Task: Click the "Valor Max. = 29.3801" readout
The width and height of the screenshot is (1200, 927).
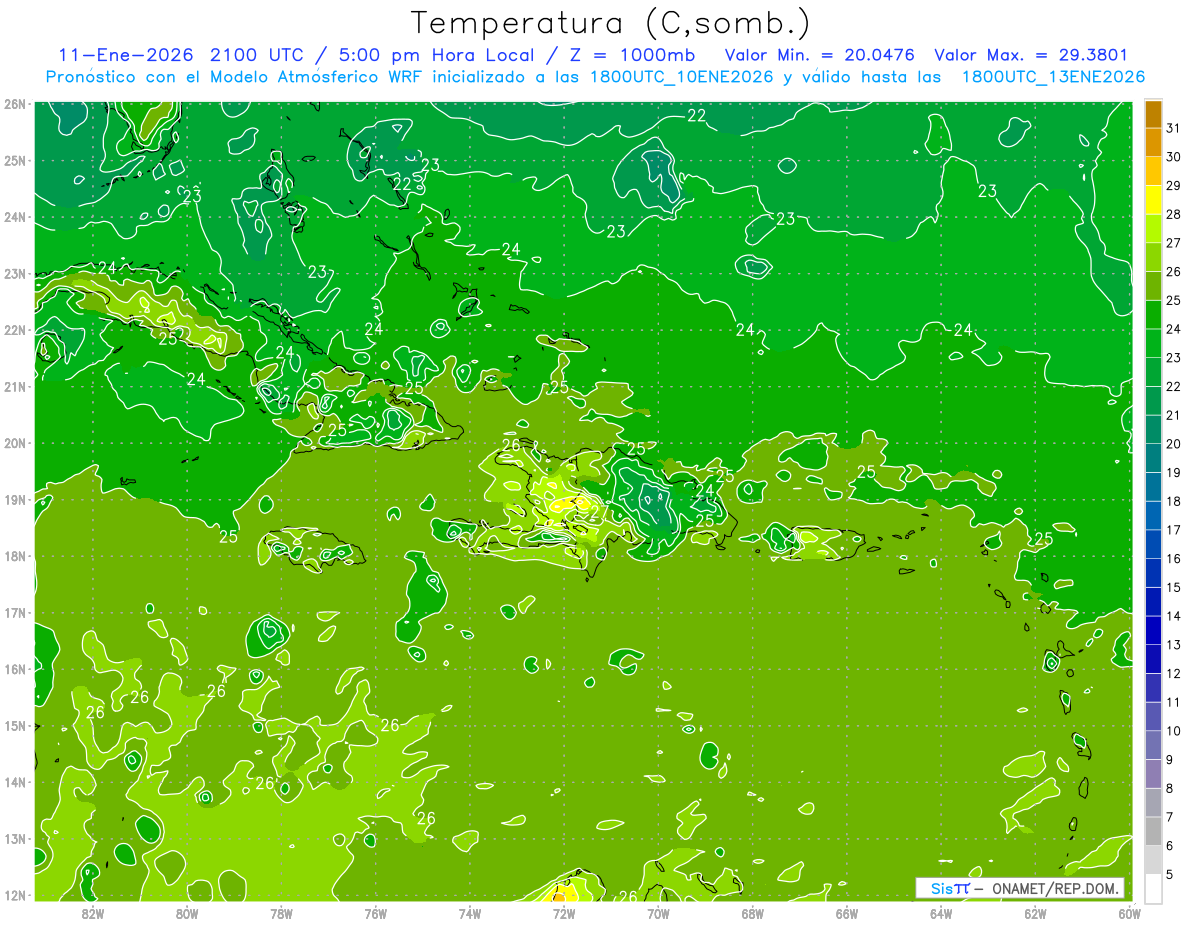Action: (1031, 55)
